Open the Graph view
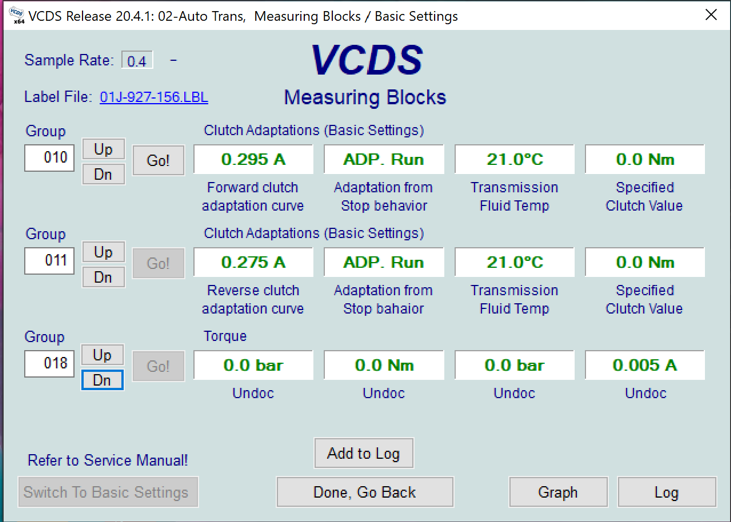The width and height of the screenshot is (731, 522). [558, 492]
